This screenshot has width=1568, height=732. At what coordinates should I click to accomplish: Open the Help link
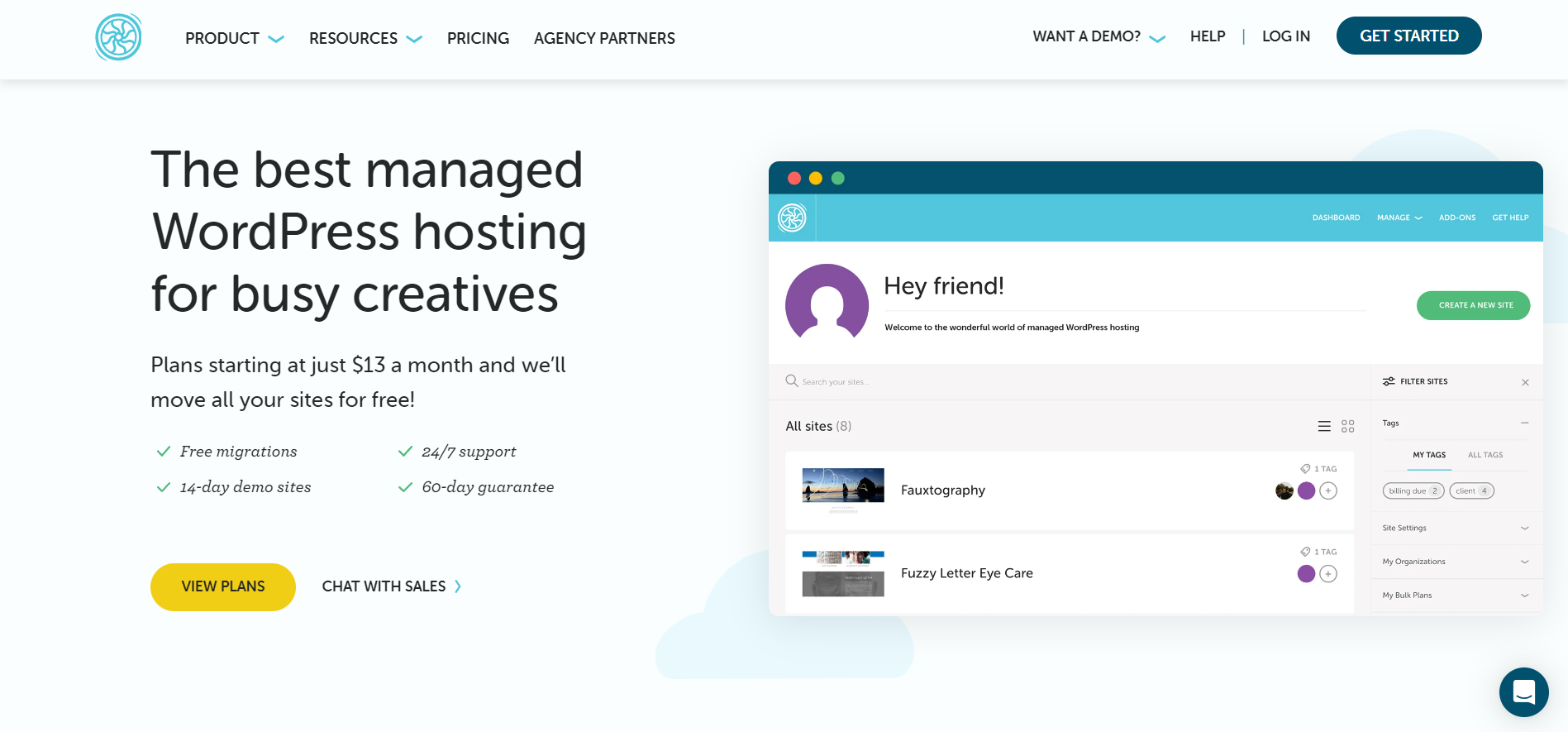tap(1208, 36)
